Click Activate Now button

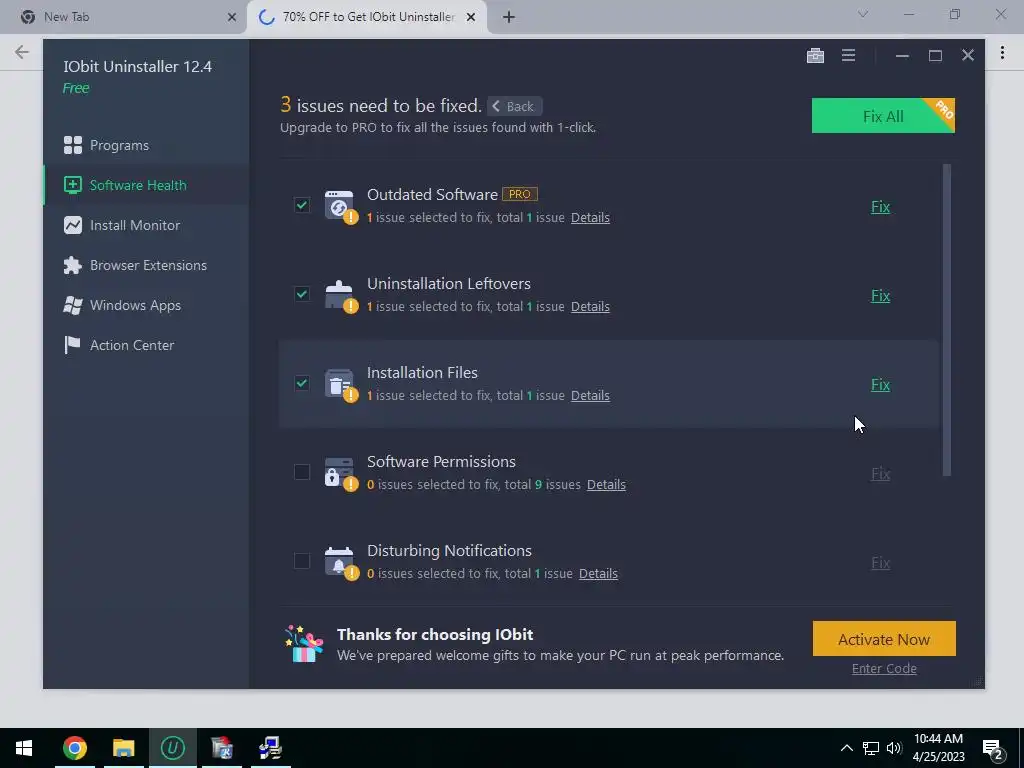[x=884, y=639]
